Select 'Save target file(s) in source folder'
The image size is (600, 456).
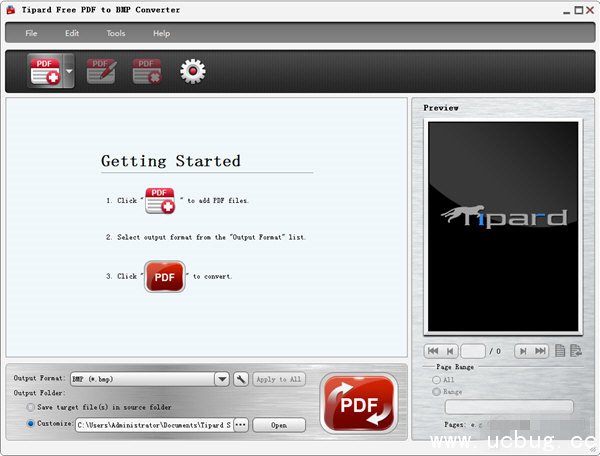(31, 407)
